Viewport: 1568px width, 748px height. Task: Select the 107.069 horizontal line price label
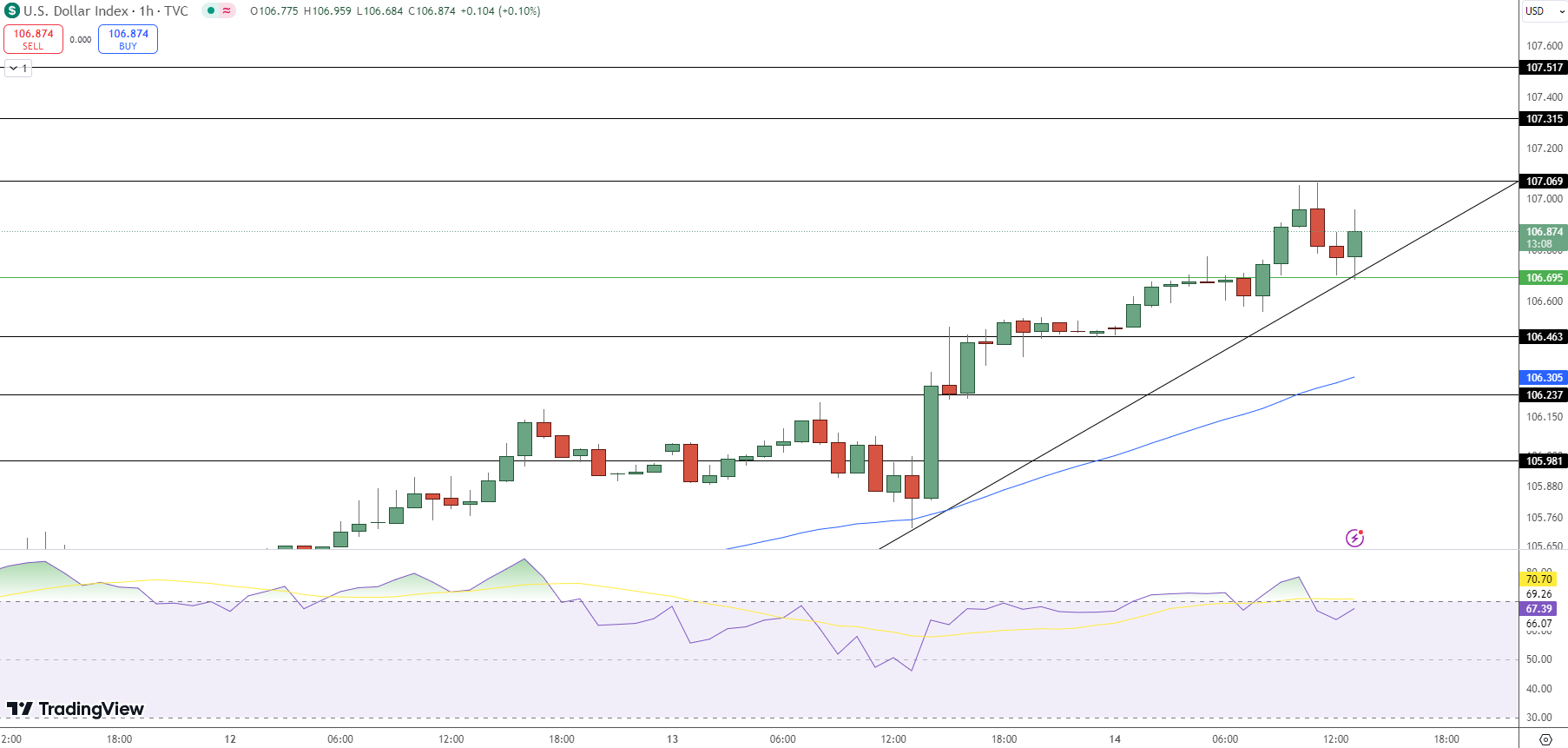click(x=1545, y=182)
